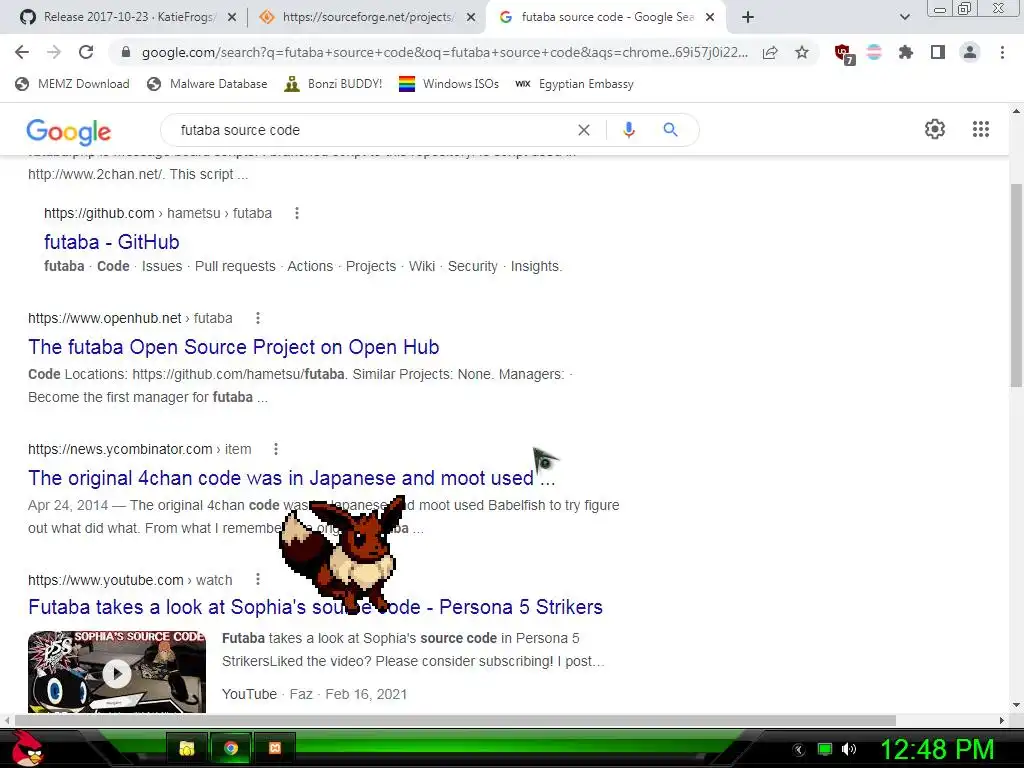Clear the search query with X
The height and width of the screenshot is (768, 1024).
(x=584, y=130)
